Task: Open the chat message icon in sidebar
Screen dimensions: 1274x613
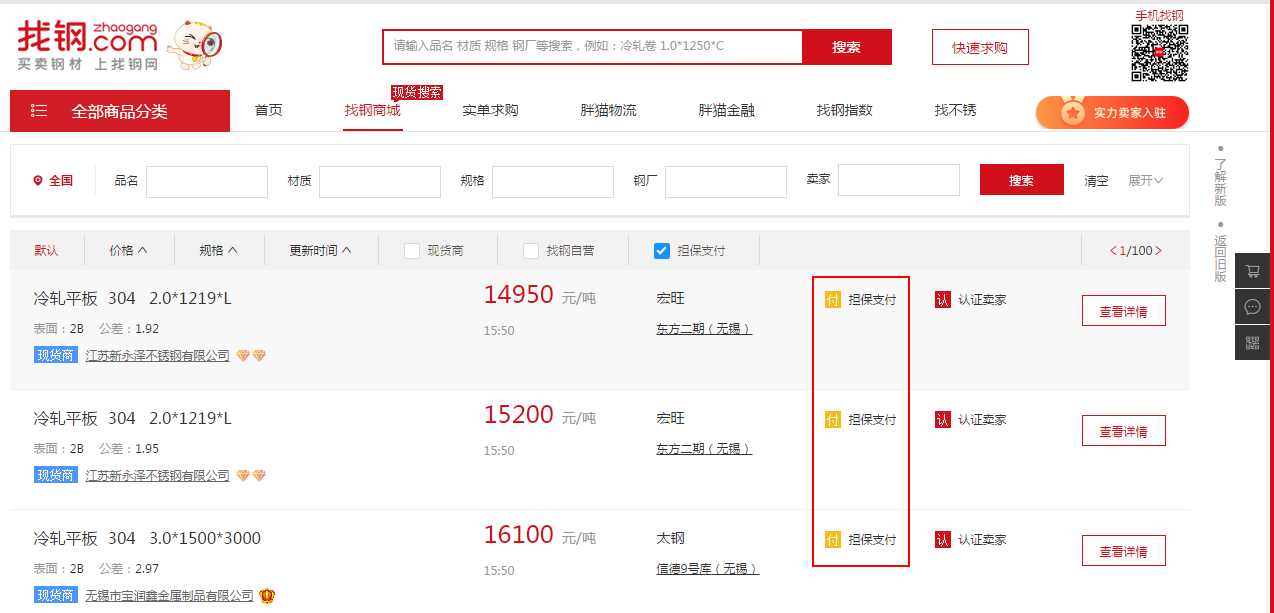Action: pyautogui.click(x=1252, y=307)
